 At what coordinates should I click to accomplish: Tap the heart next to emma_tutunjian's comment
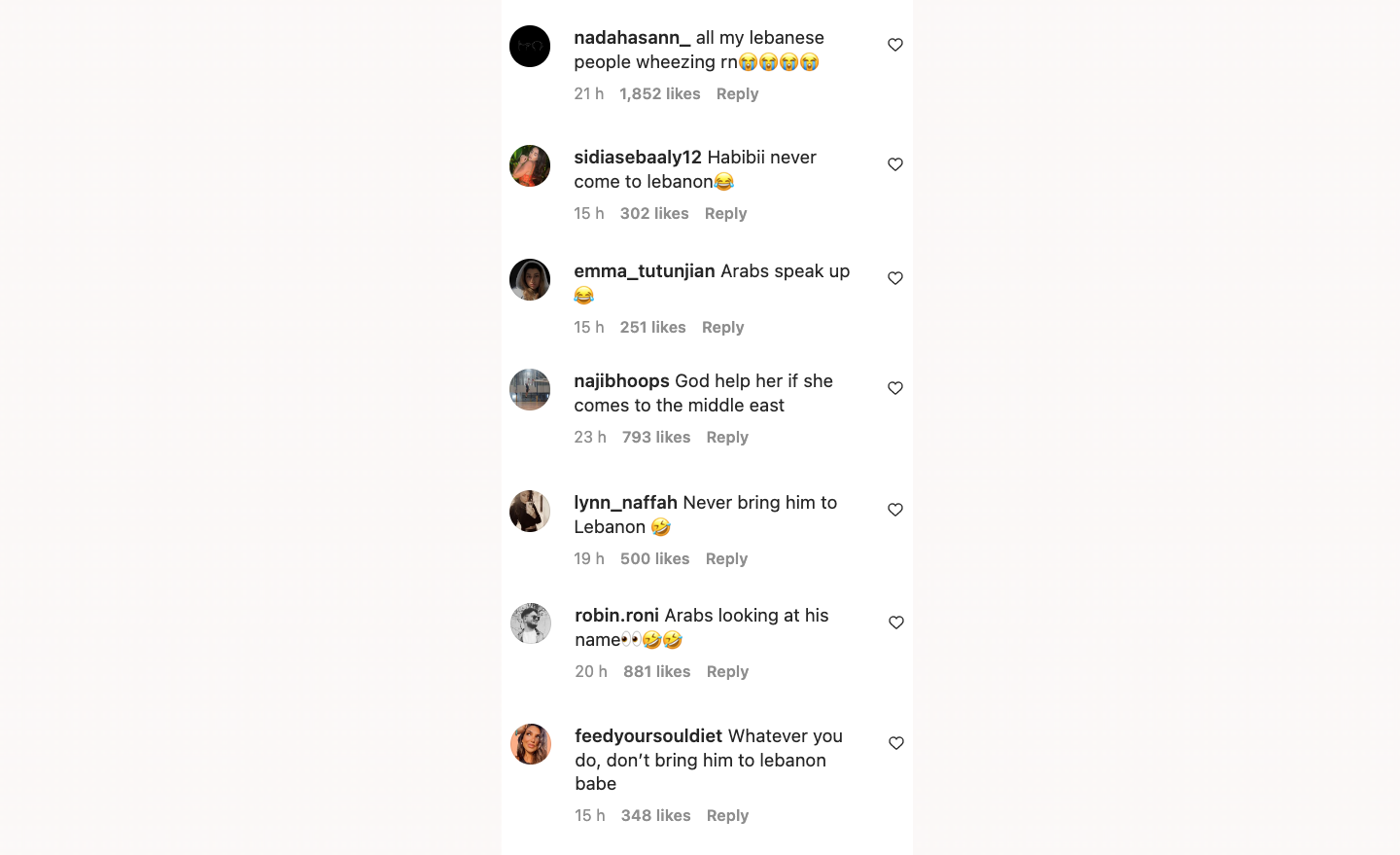tap(894, 277)
